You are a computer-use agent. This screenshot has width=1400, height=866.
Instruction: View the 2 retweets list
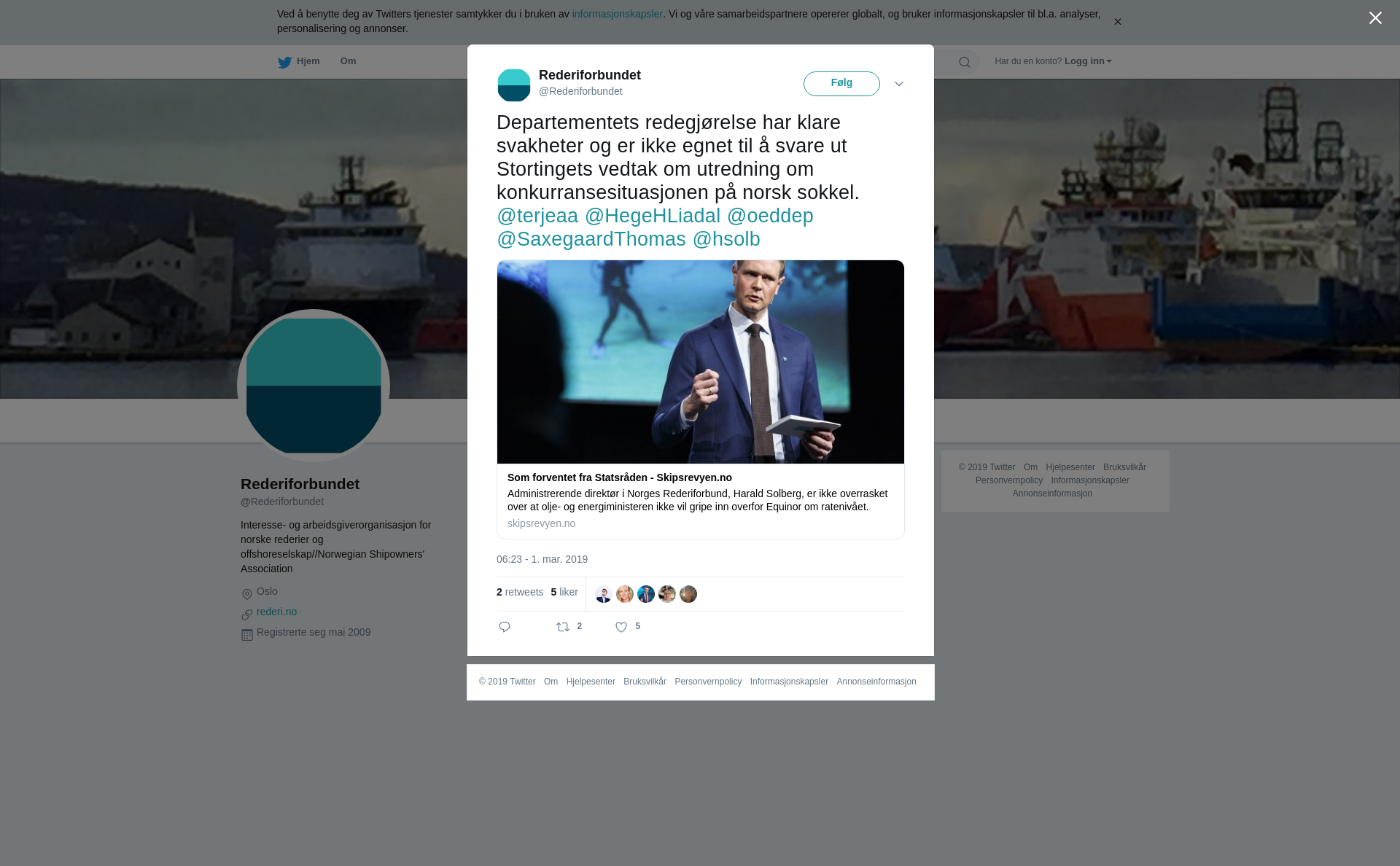tap(520, 592)
